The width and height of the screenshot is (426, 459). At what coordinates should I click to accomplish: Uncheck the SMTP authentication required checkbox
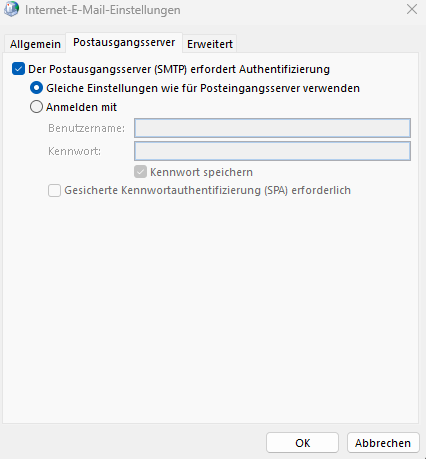tap(18, 69)
